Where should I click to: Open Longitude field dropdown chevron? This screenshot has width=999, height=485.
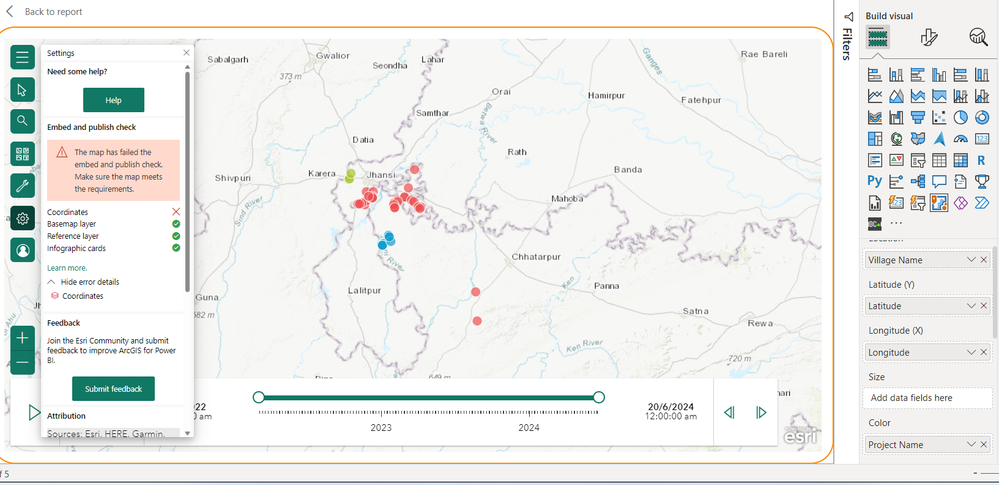[x=971, y=352]
